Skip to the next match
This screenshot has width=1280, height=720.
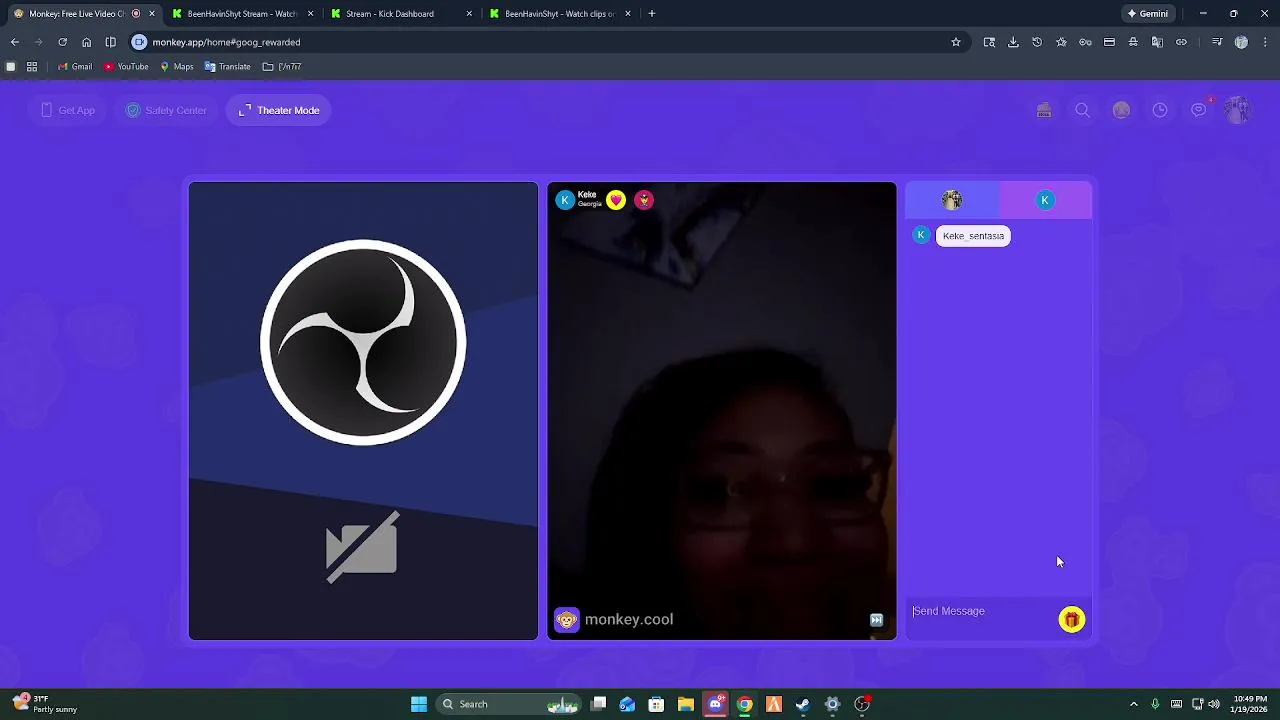pyautogui.click(x=876, y=620)
